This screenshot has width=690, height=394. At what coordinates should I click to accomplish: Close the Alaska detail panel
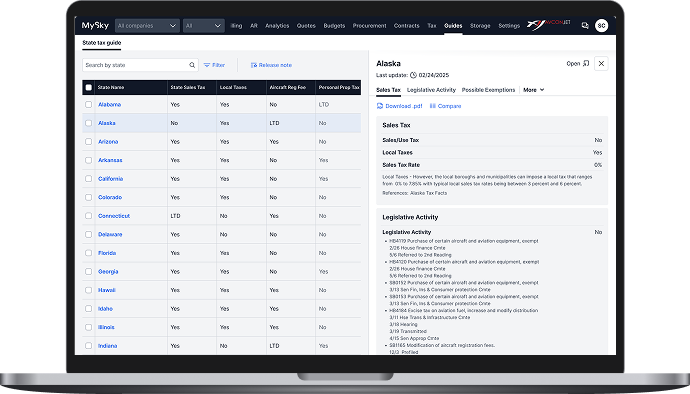point(601,63)
